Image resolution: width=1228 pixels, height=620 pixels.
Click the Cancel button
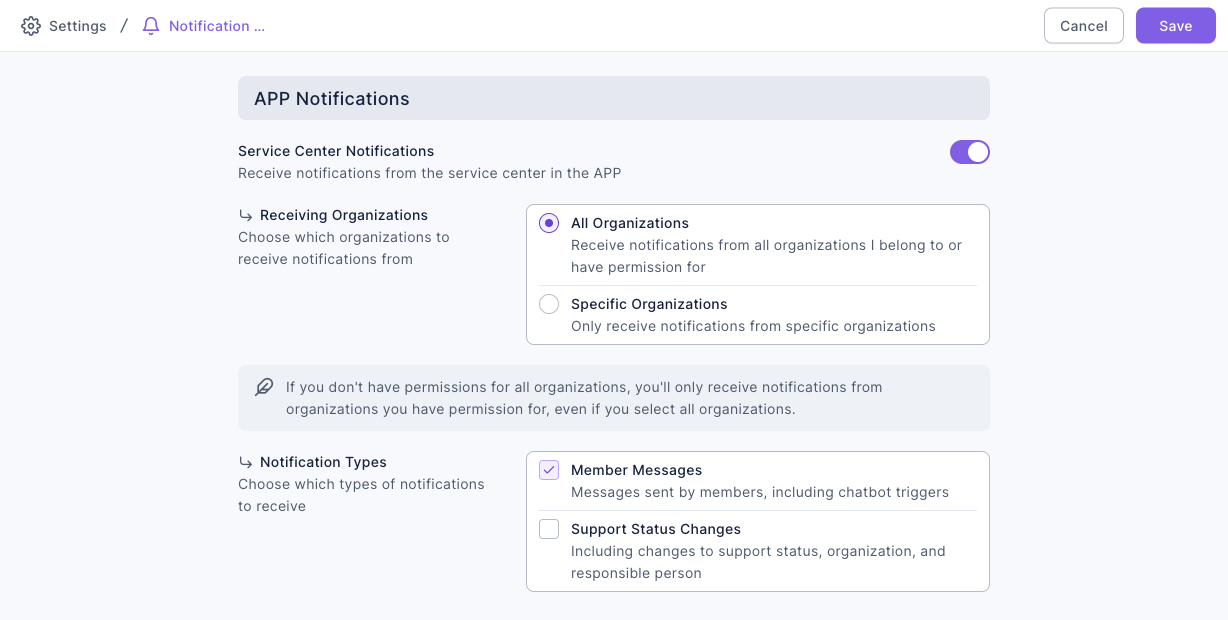pos(1084,26)
